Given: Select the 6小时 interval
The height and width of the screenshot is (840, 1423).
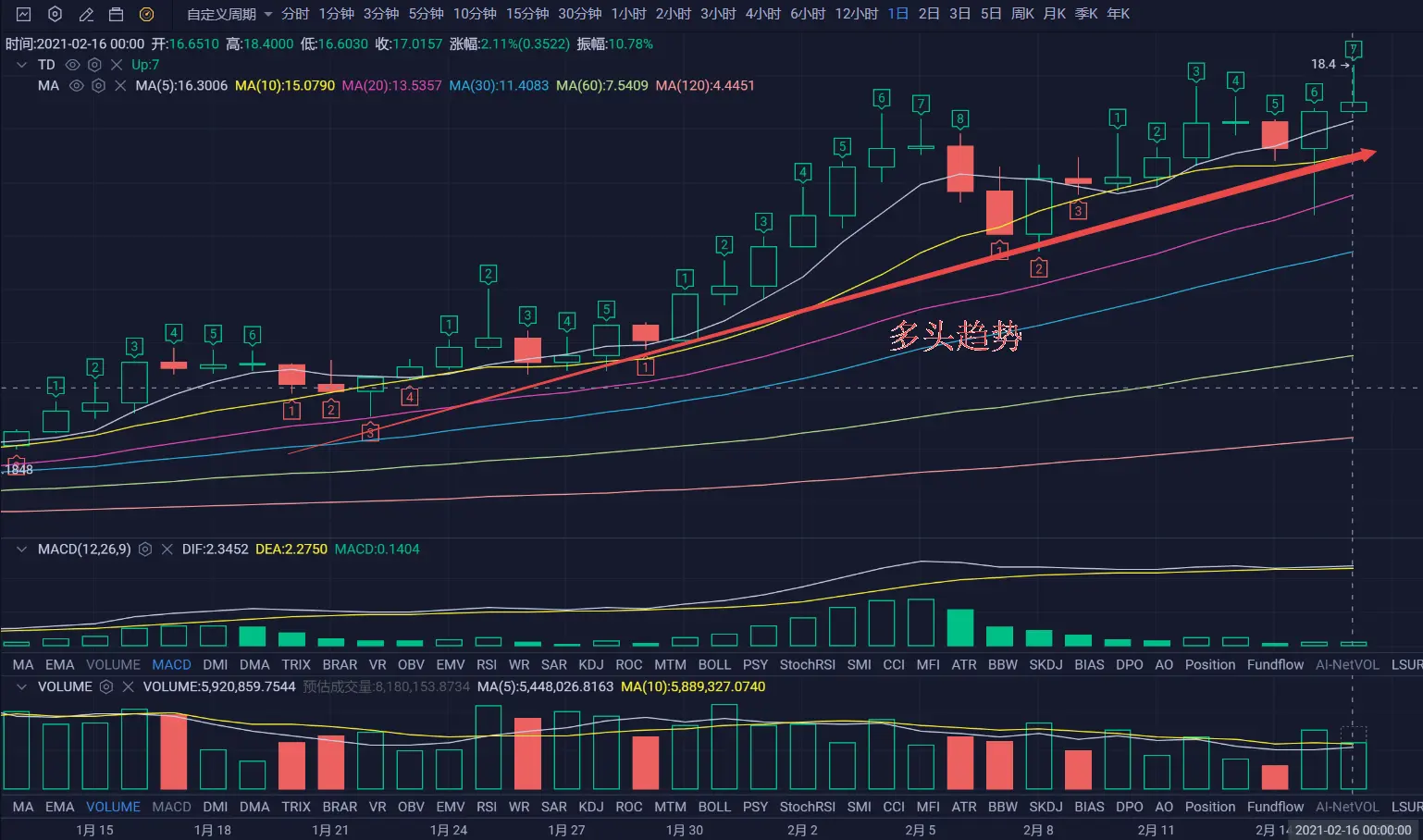Looking at the screenshot, I should tap(808, 14).
